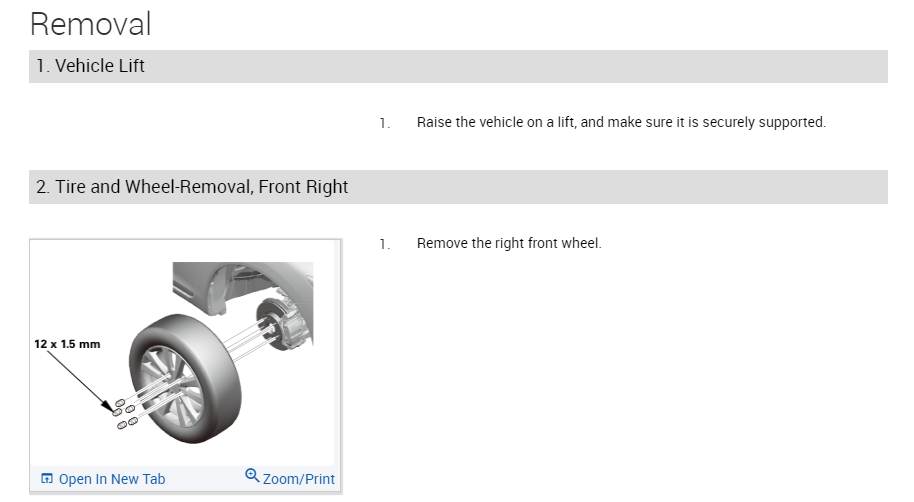Viewport: 914px width, 502px height.
Task: Click the Open In New Tab icon
Action: click(x=46, y=479)
